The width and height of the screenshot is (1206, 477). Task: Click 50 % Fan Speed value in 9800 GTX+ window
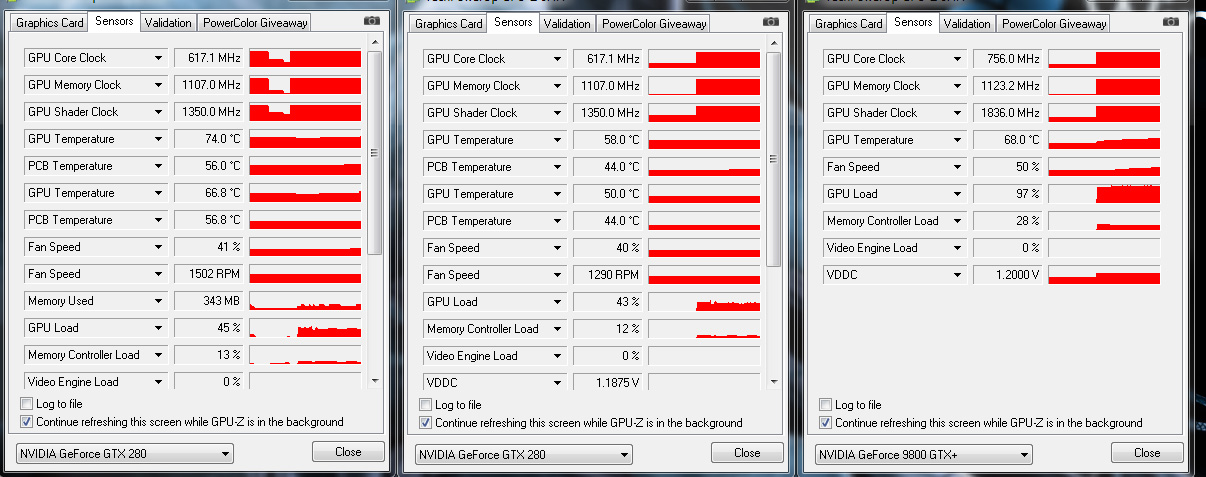tap(1009, 167)
